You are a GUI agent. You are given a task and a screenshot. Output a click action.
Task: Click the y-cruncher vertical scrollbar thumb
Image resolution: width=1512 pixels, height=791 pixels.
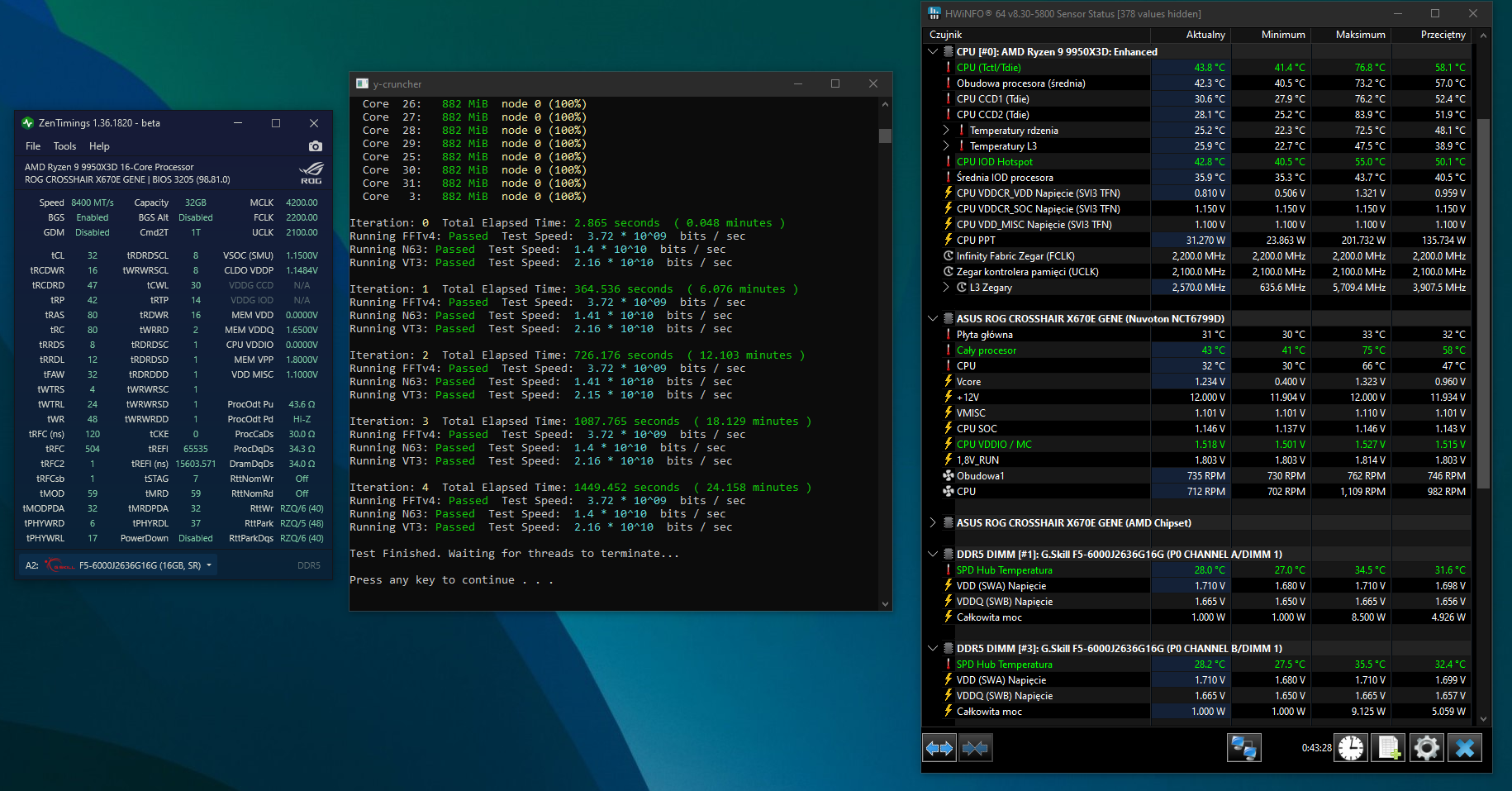[x=885, y=136]
